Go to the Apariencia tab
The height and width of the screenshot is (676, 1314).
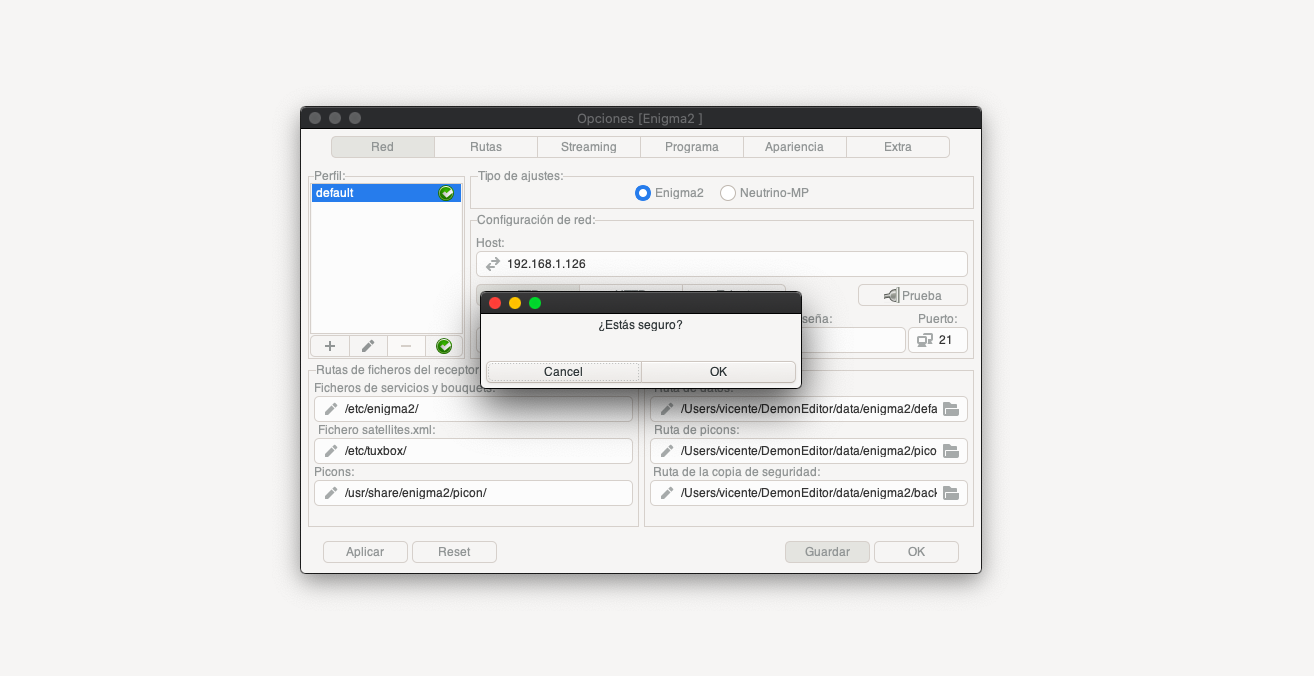794,147
